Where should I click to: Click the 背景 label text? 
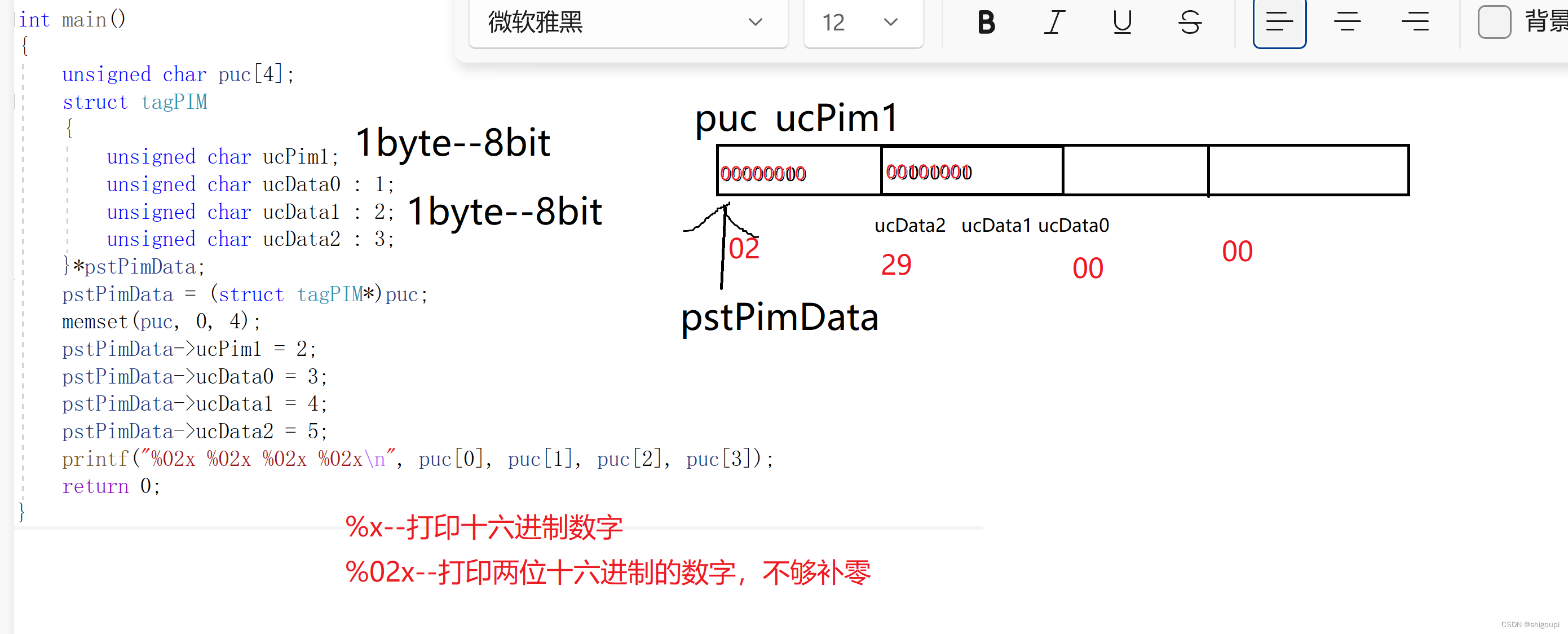(1546, 21)
